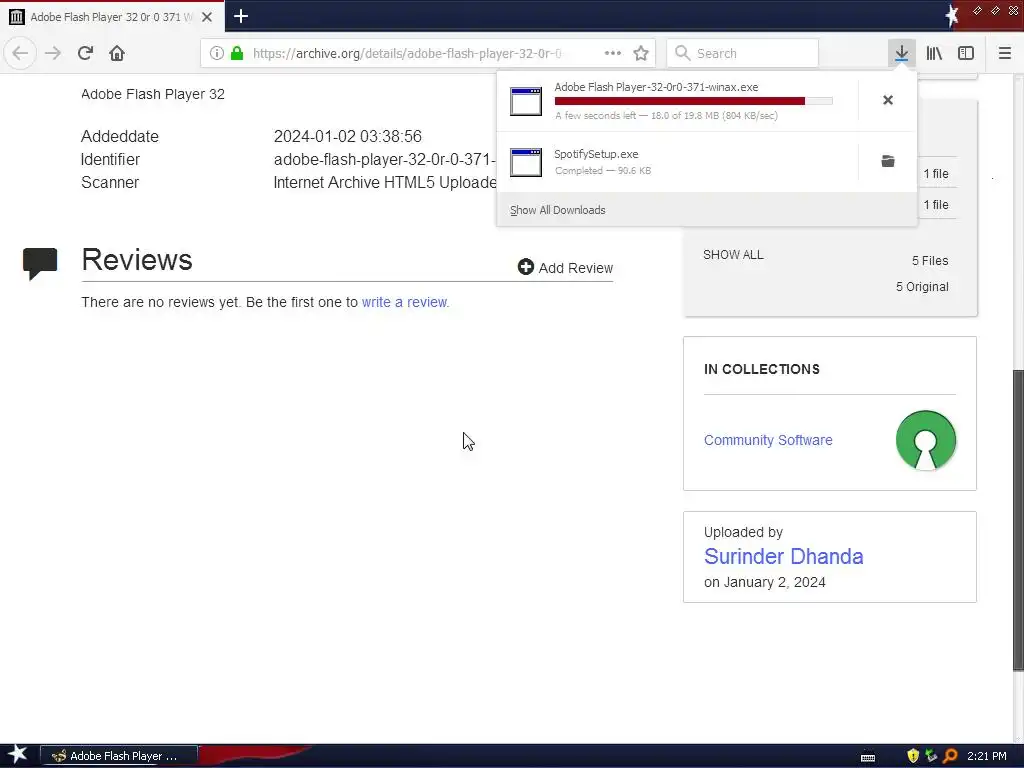Cancel the Adobe Flash Player download
The width and height of the screenshot is (1024, 768).
(888, 100)
